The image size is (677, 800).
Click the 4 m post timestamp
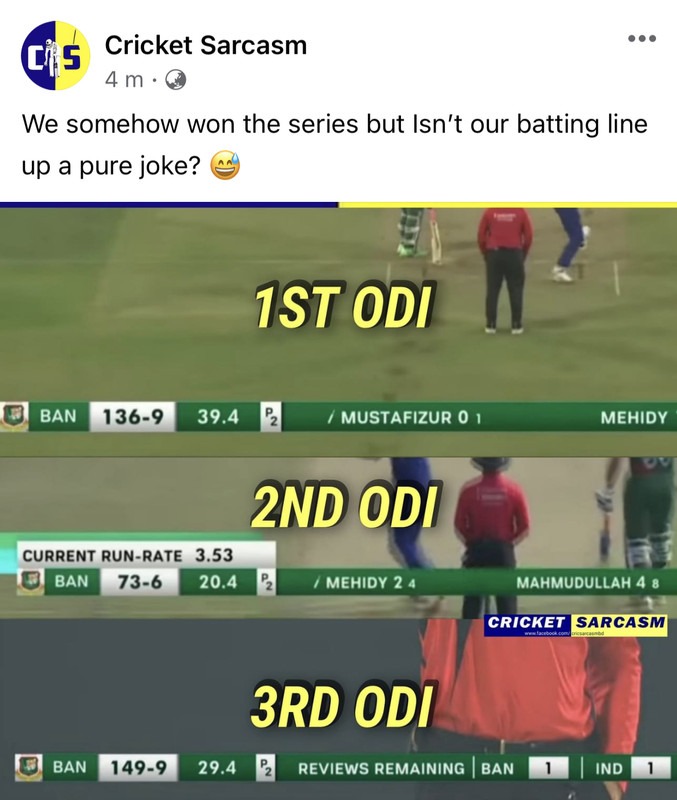tap(124, 80)
